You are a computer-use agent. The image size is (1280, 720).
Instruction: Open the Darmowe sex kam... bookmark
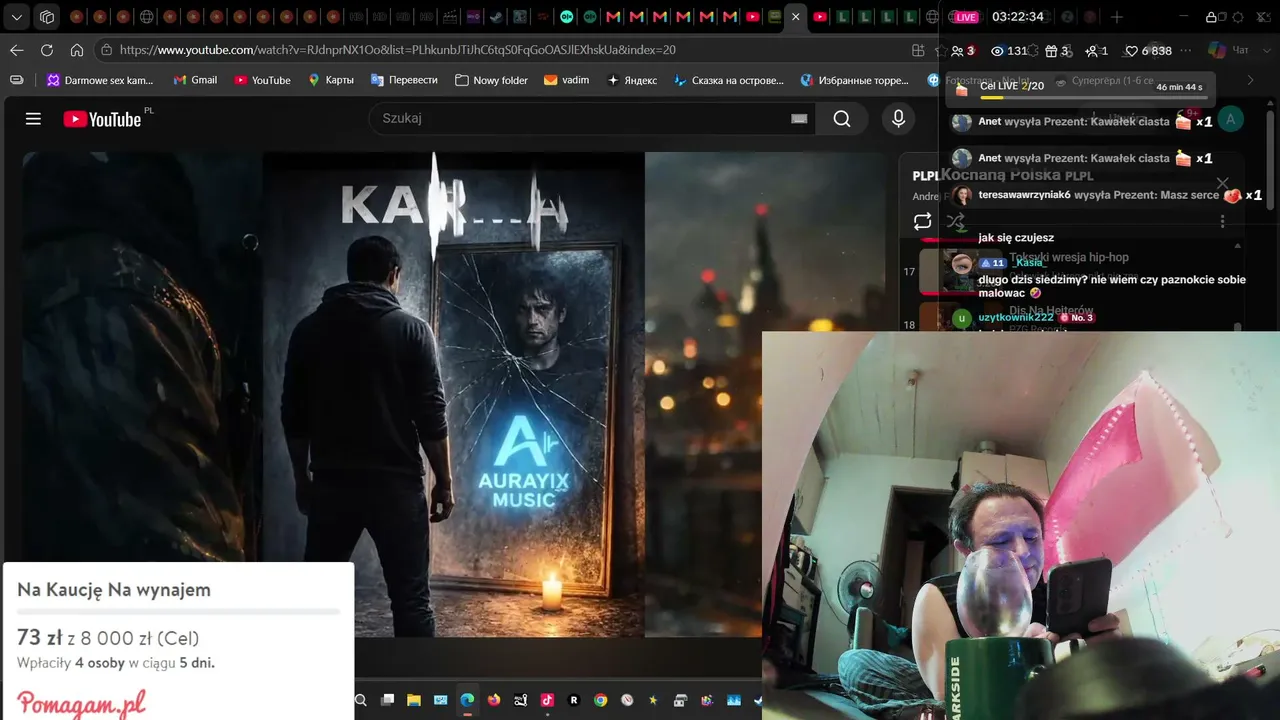coord(100,80)
